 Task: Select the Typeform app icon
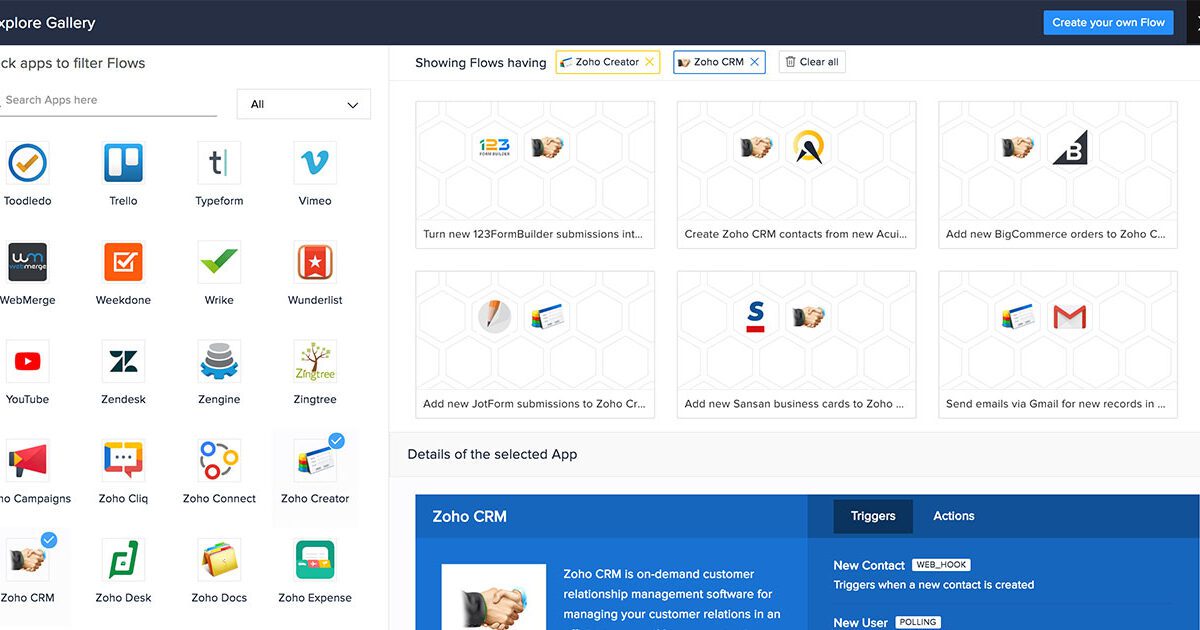point(219,163)
